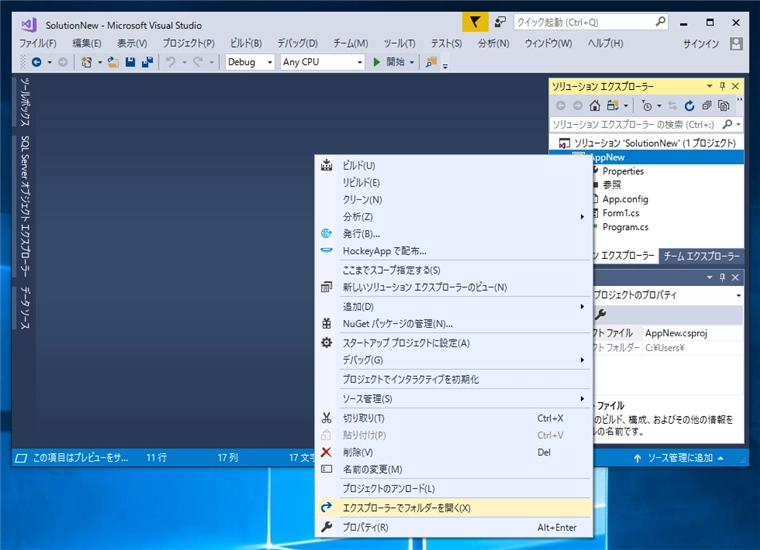Click Solution Explorer refresh icon

pos(689,105)
